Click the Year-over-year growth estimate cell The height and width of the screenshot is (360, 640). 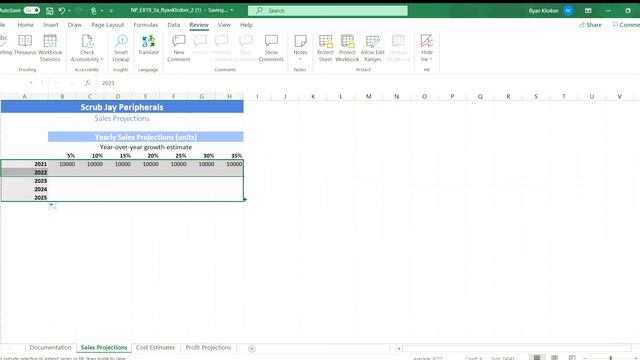(x=146, y=147)
